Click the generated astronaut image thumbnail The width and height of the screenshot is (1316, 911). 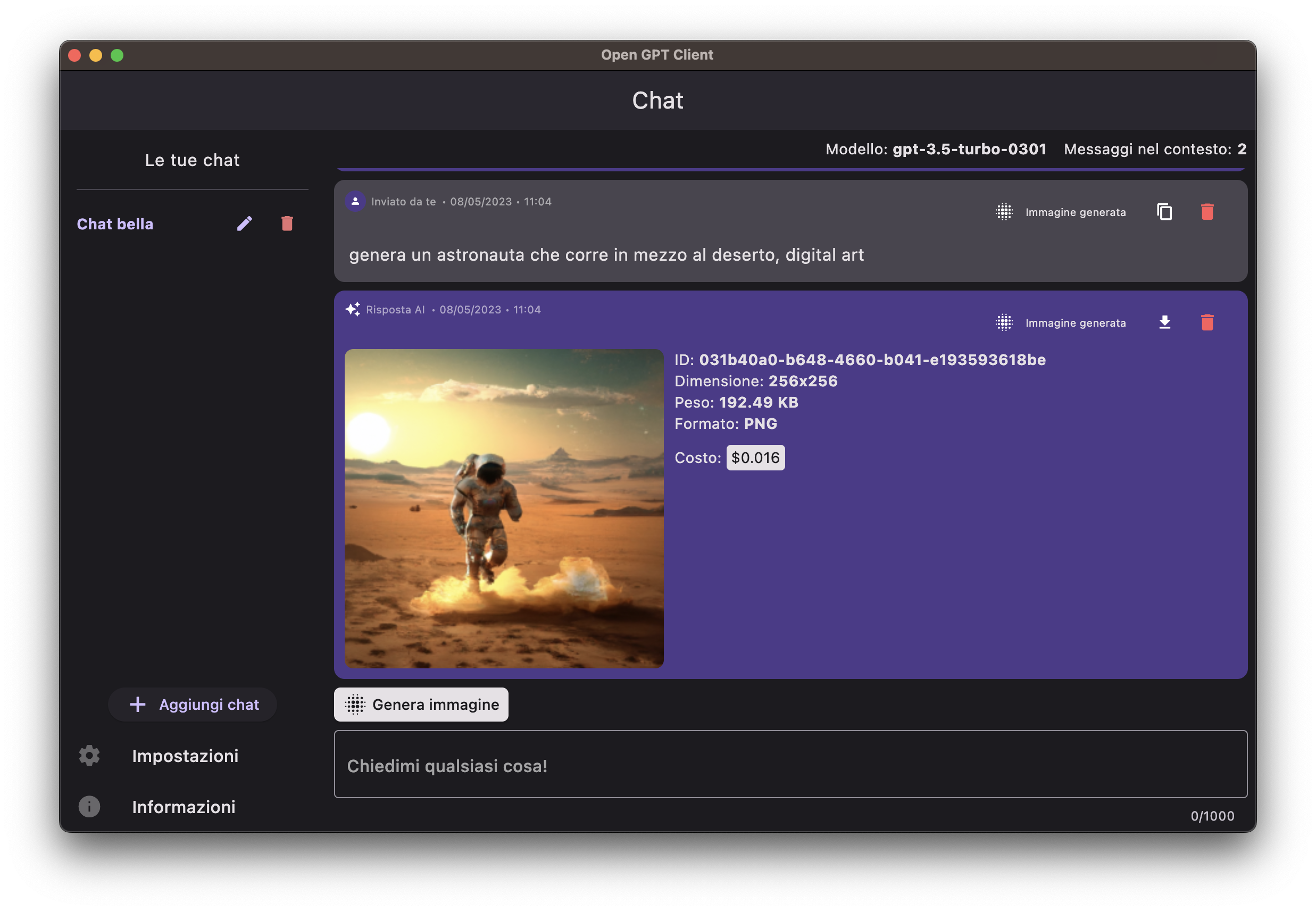point(504,509)
